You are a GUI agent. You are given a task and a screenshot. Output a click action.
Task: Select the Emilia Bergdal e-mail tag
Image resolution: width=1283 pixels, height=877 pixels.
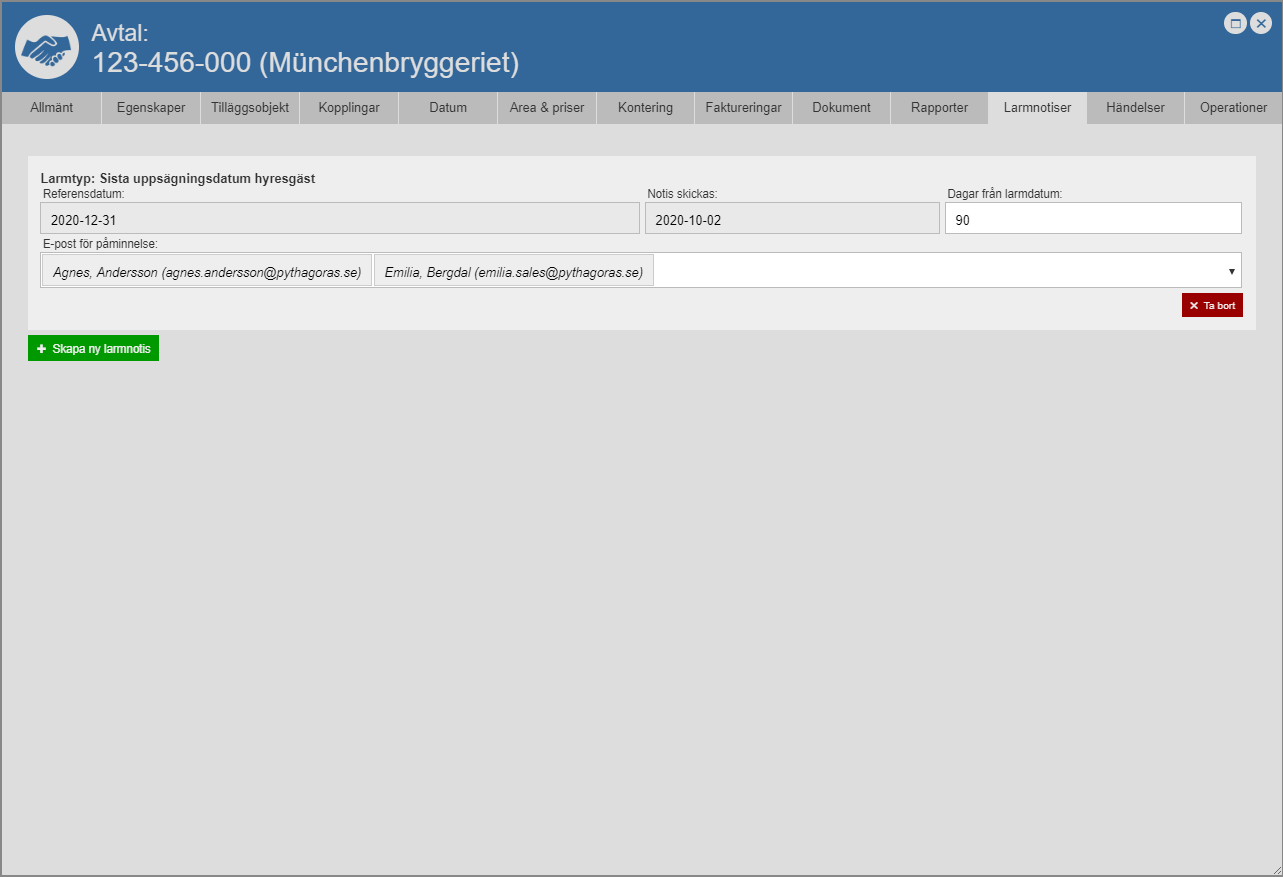(513, 271)
